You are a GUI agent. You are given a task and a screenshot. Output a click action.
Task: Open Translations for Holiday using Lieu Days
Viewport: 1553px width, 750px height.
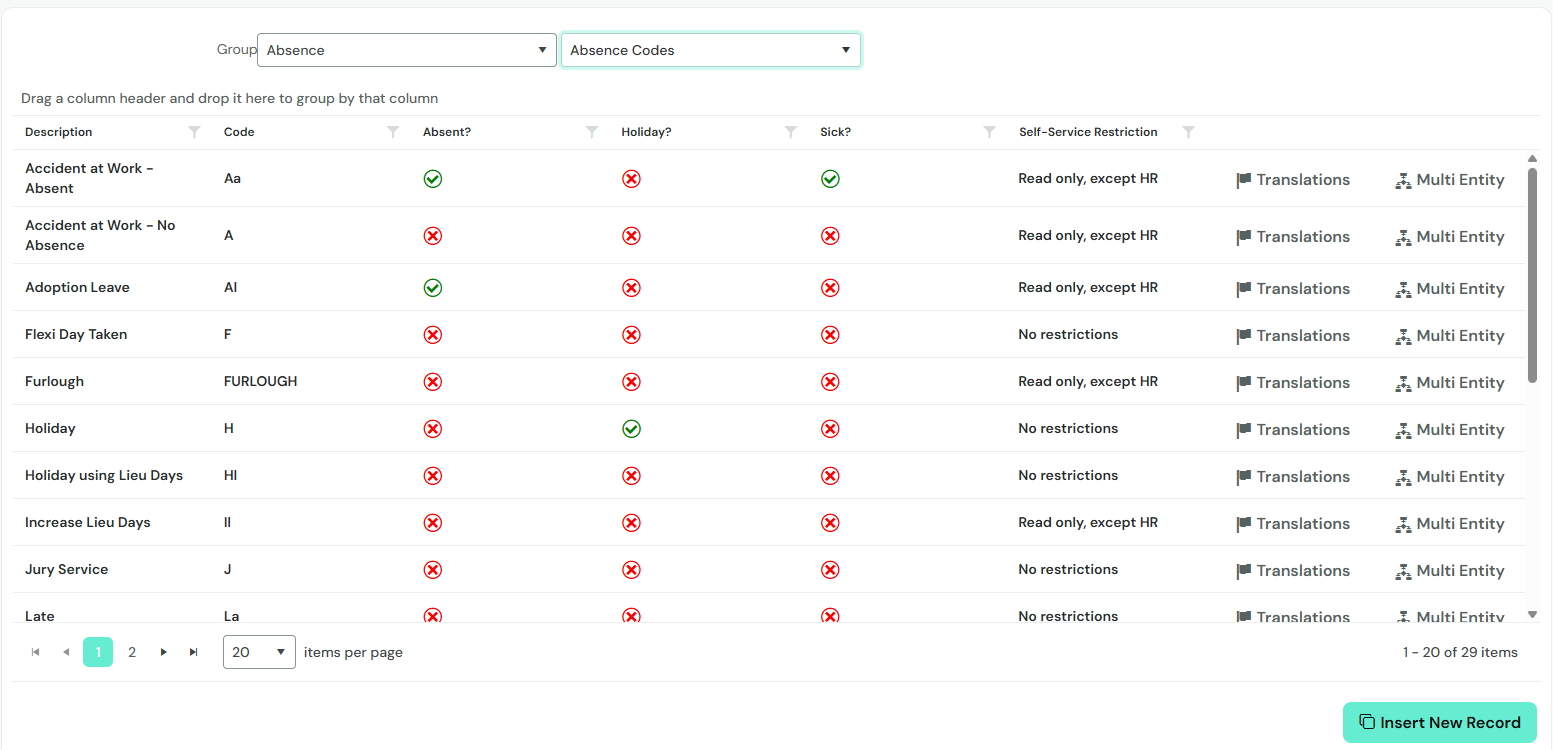pos(1293,477)
